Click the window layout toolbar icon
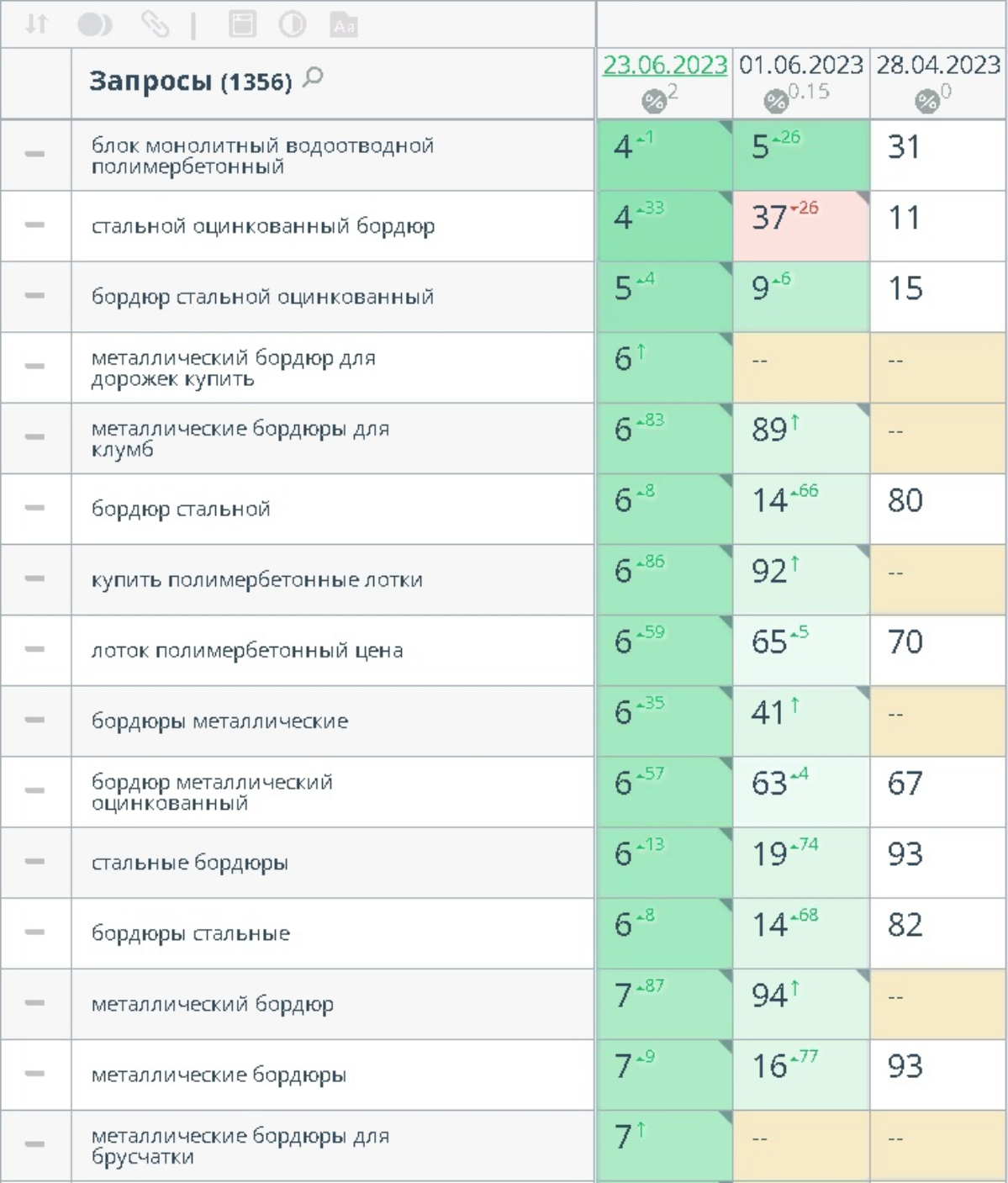The width and height of the screenshot is (1008, 1183). pos(242,24)
